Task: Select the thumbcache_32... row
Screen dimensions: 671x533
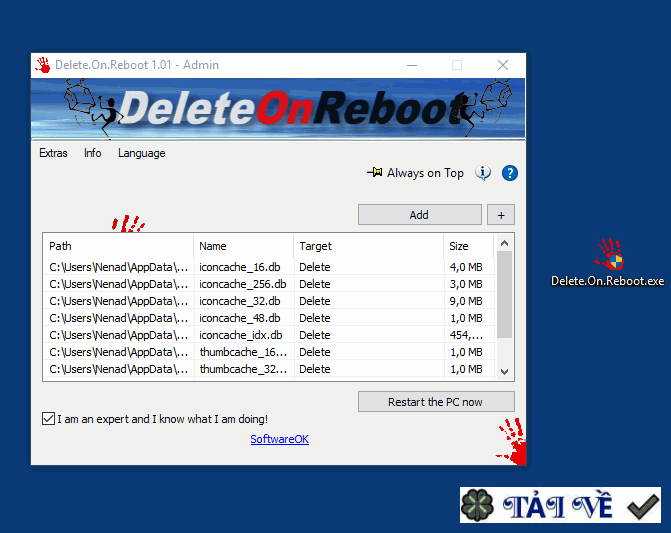Action: click(x=270, y=369)
